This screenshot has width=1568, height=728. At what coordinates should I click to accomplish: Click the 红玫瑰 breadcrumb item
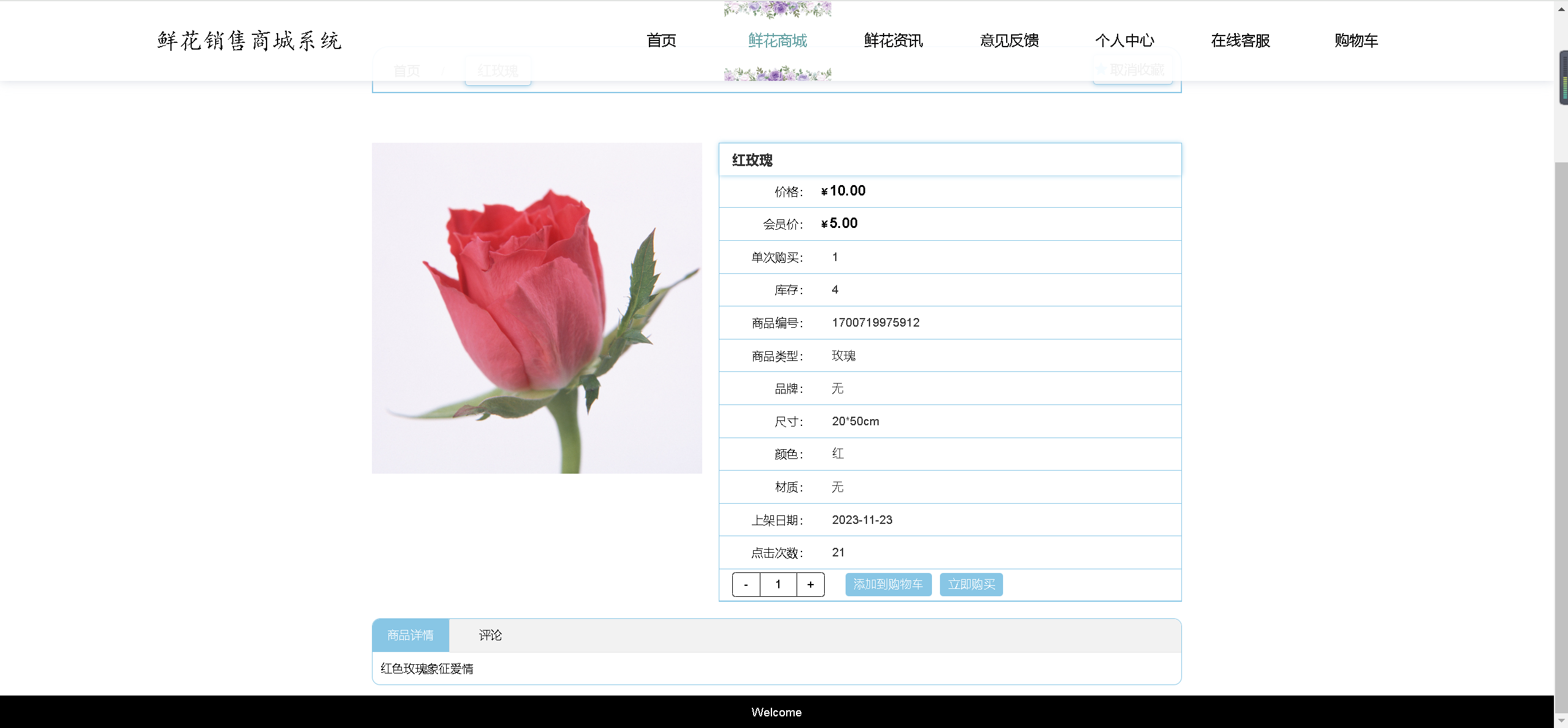pyautogui.click(x=498, y=70)
